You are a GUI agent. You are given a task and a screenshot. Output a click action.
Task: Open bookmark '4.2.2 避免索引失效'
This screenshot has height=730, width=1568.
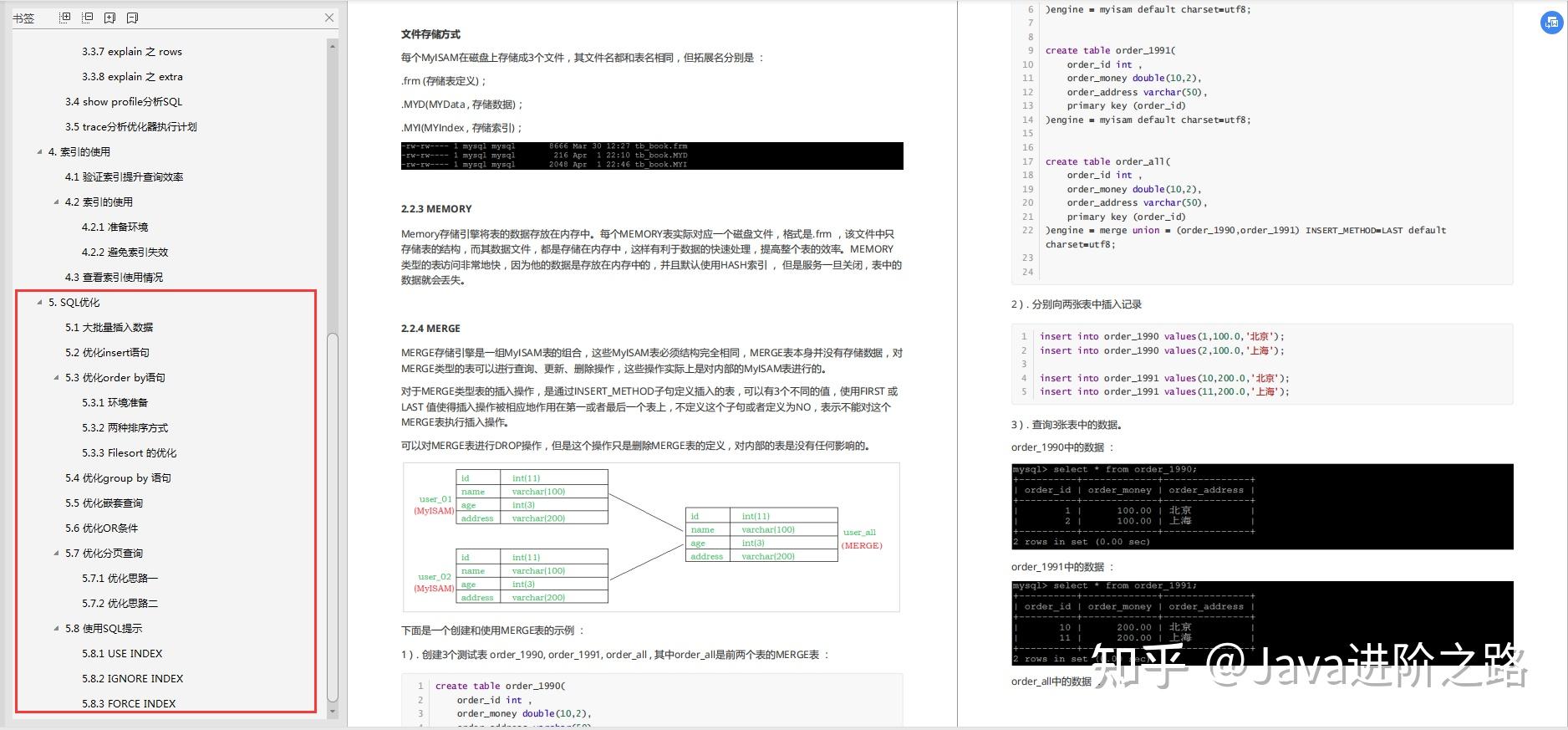click(x=125, y=253)
